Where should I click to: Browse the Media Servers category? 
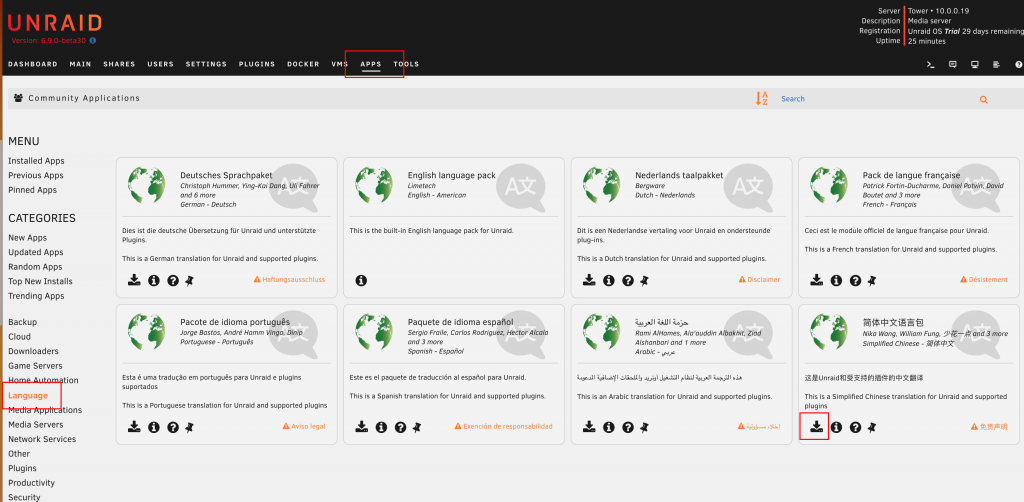(x=36, y=424)
